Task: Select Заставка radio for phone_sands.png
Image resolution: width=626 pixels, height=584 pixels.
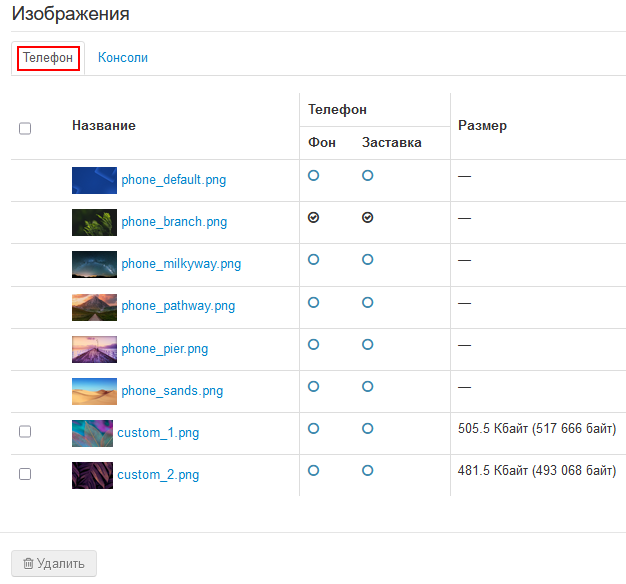Action: coord(368,385)
